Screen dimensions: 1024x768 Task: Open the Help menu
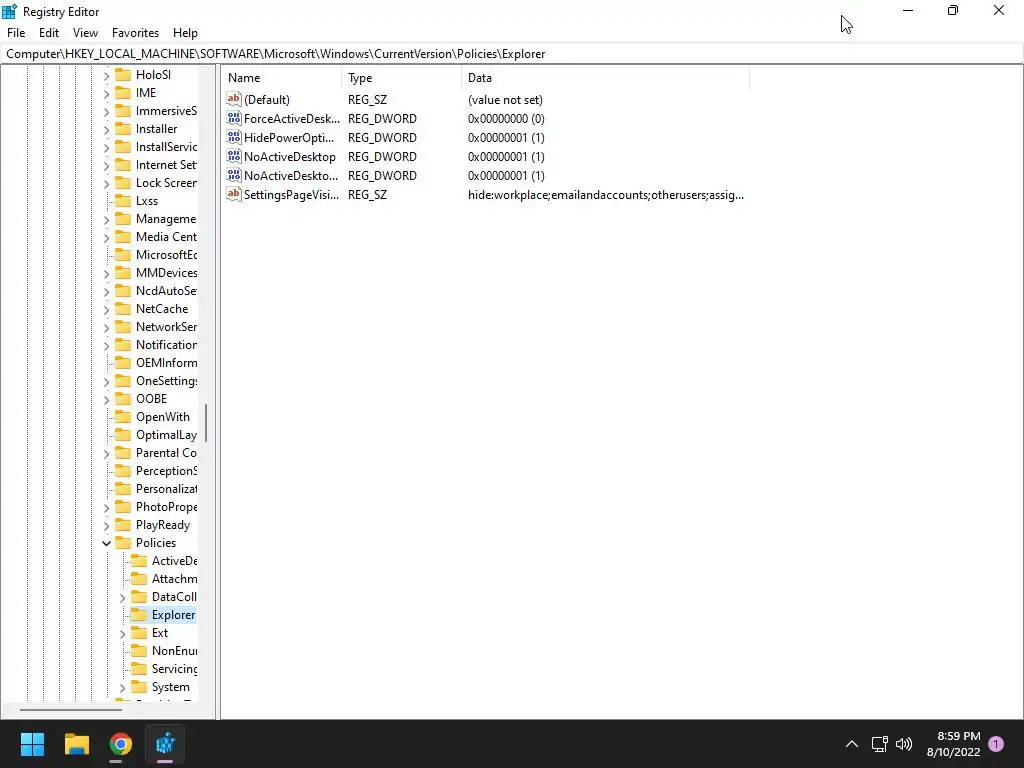[x=185, y=33]
